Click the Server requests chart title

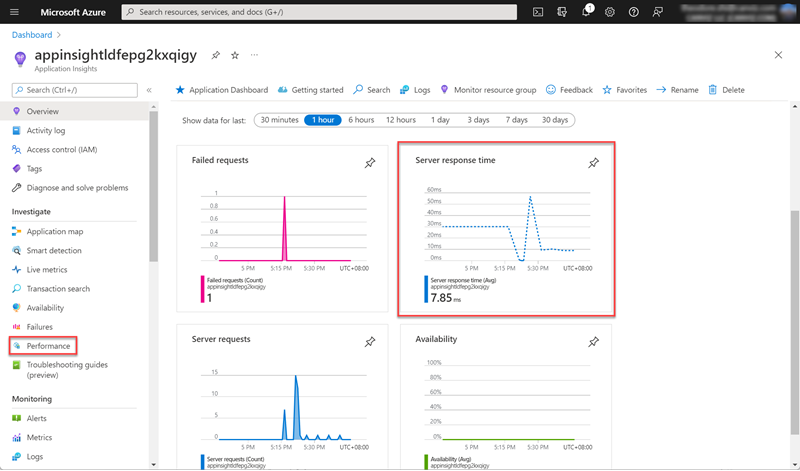(221, 339)
